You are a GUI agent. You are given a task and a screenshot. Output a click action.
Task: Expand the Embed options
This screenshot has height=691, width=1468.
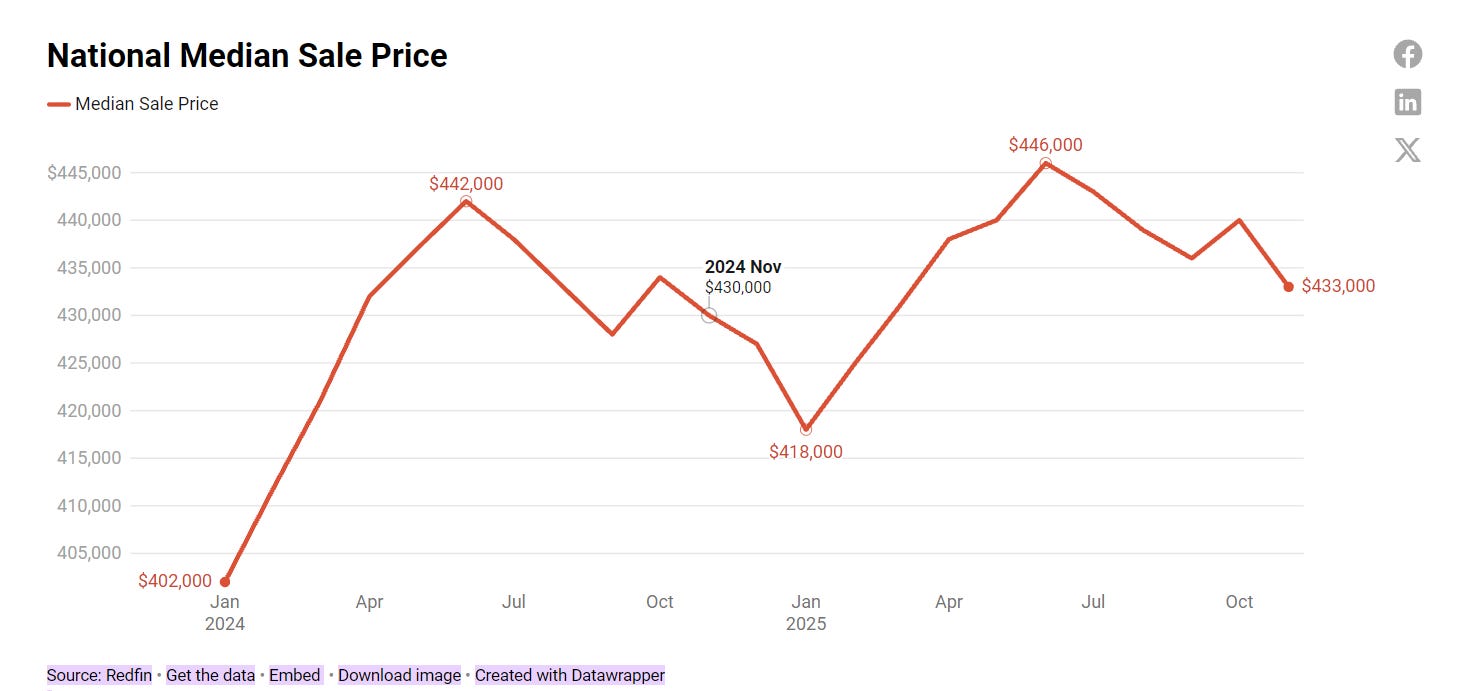294,675
